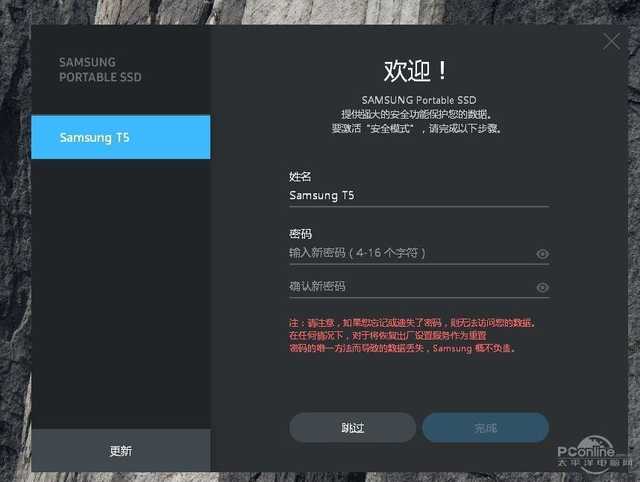640x482 pixels.
Task: Click the 安全模式 activation description text
Action: pos(416,129)
